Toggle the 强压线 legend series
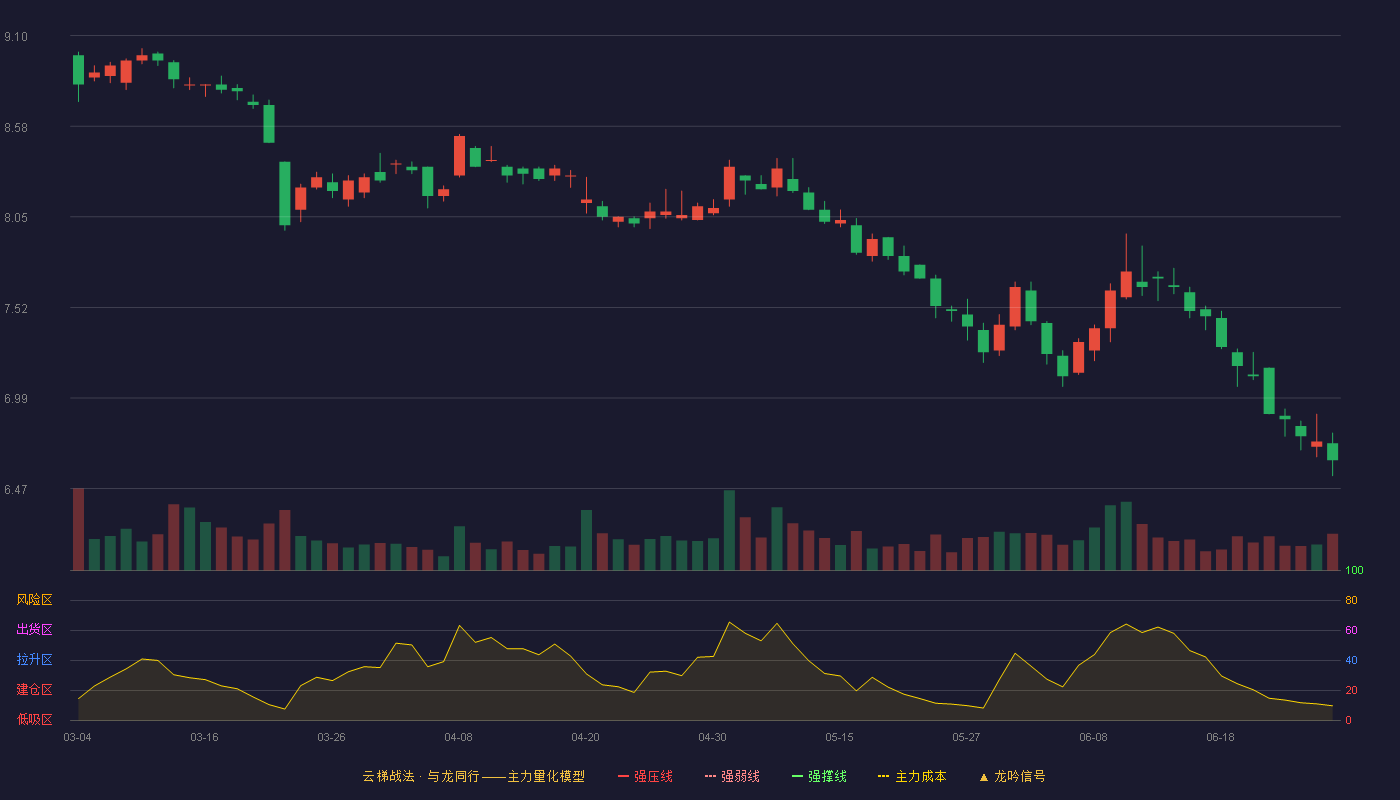This screenshot has width=1400, height=800. coord(645,776)
